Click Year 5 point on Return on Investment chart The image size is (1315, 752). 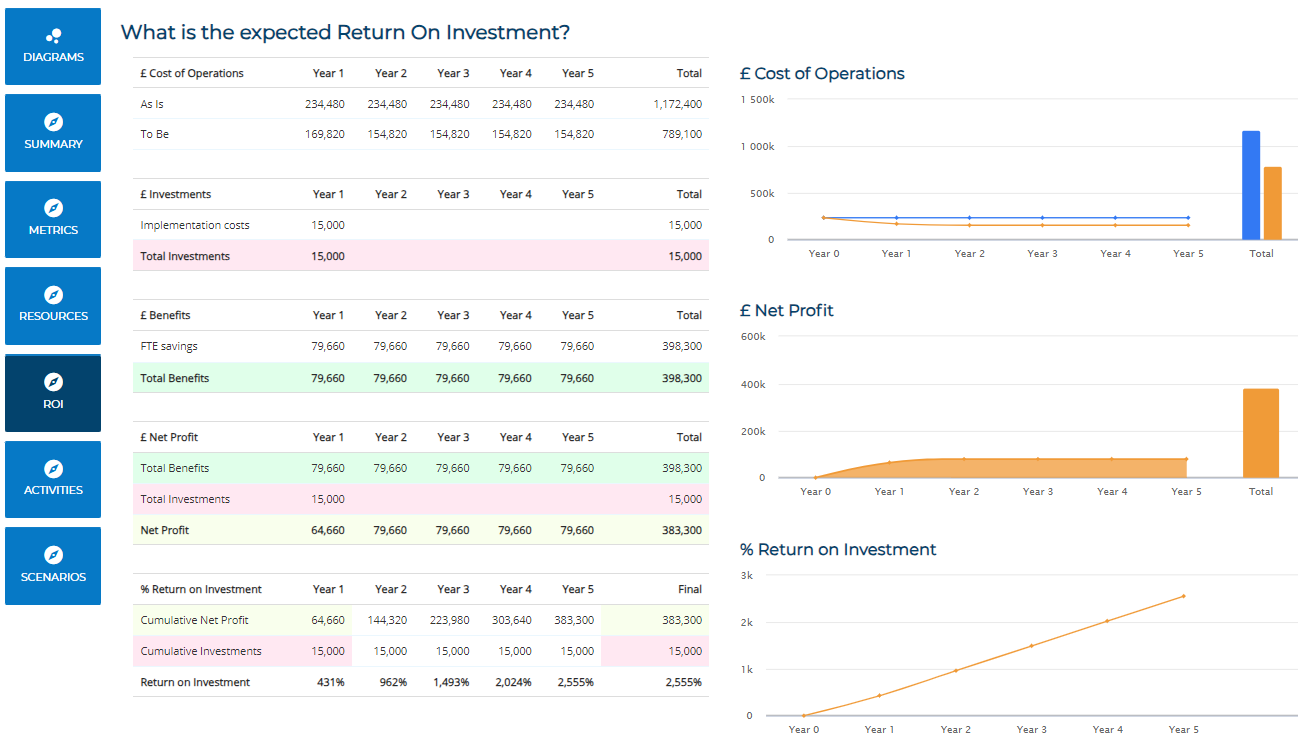pyautogui.click(x=1183, y=596)
